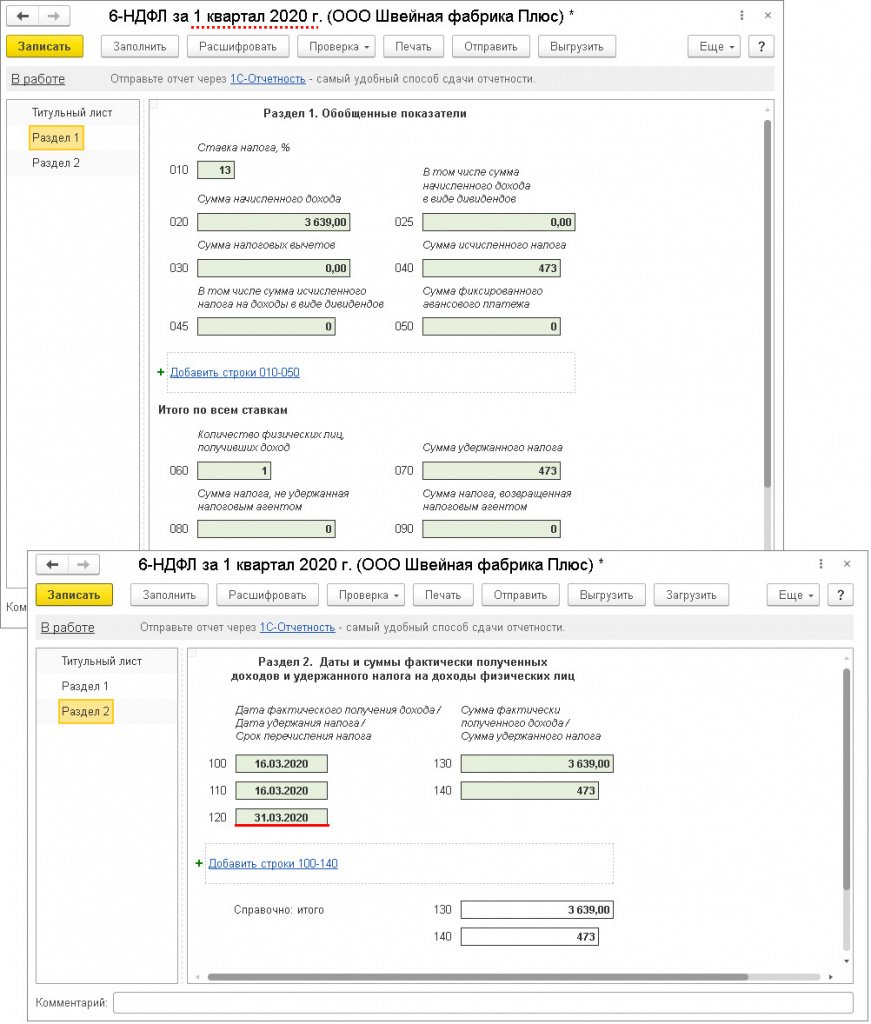This screenshot has height=1024, width=871.
Task: Click help question mark in front window
Action: pyautogui.click(x=842, y=595)
